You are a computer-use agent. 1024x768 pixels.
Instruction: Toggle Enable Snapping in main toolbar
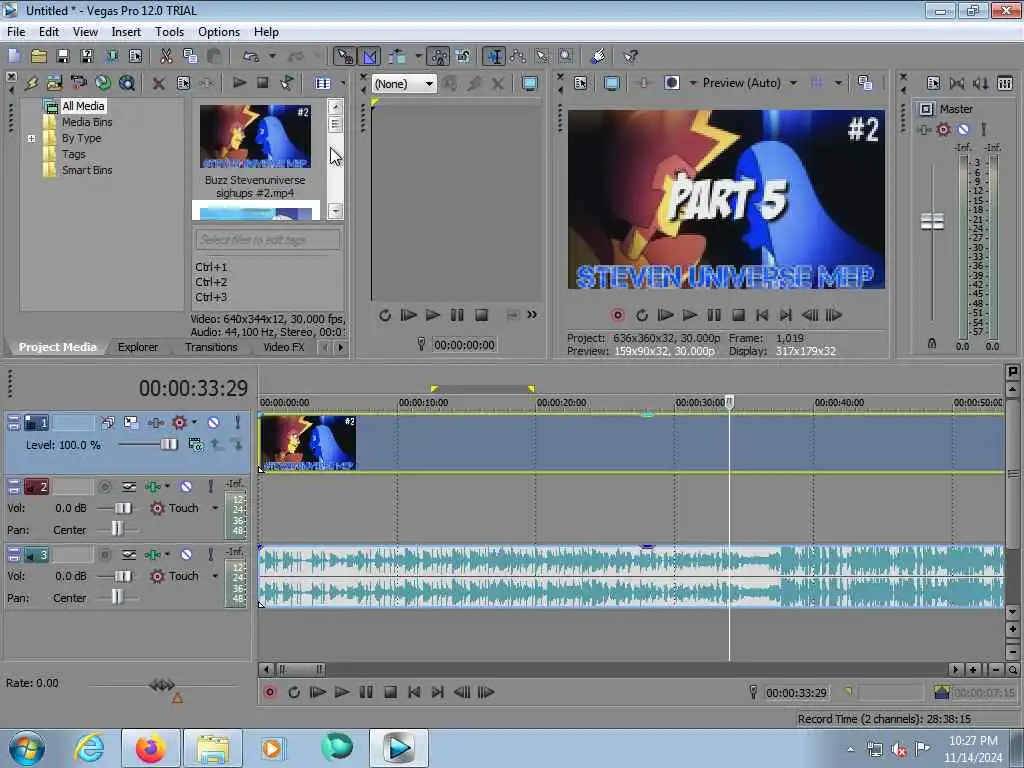point(344,56)
